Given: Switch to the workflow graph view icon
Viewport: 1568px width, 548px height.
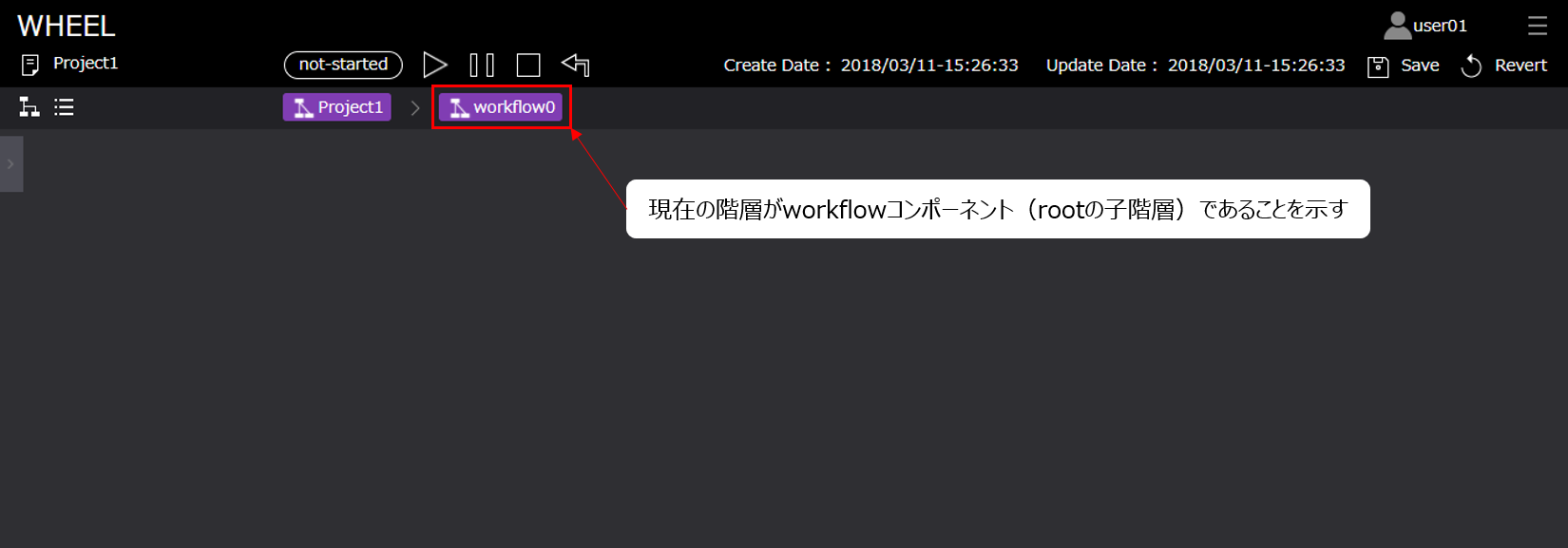Looking at the screenshot, I should tap(29, 107).
